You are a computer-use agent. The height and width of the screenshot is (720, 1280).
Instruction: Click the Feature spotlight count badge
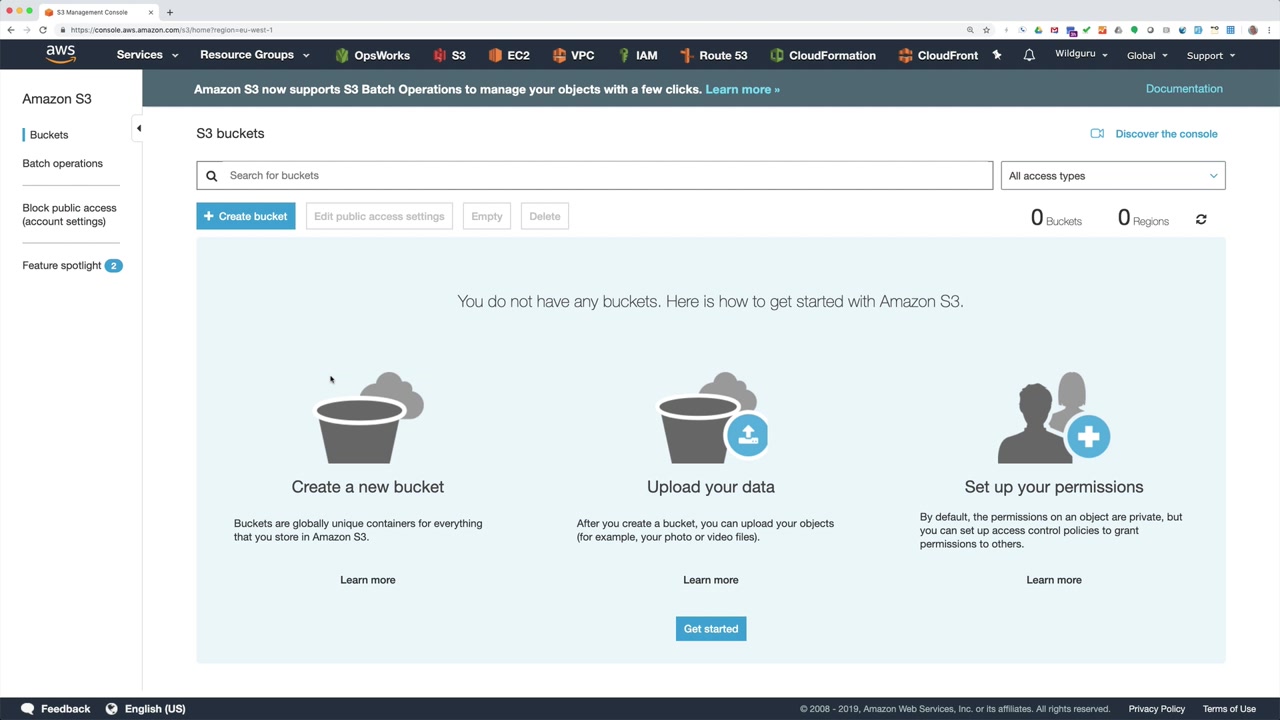(x=113, y=265)
